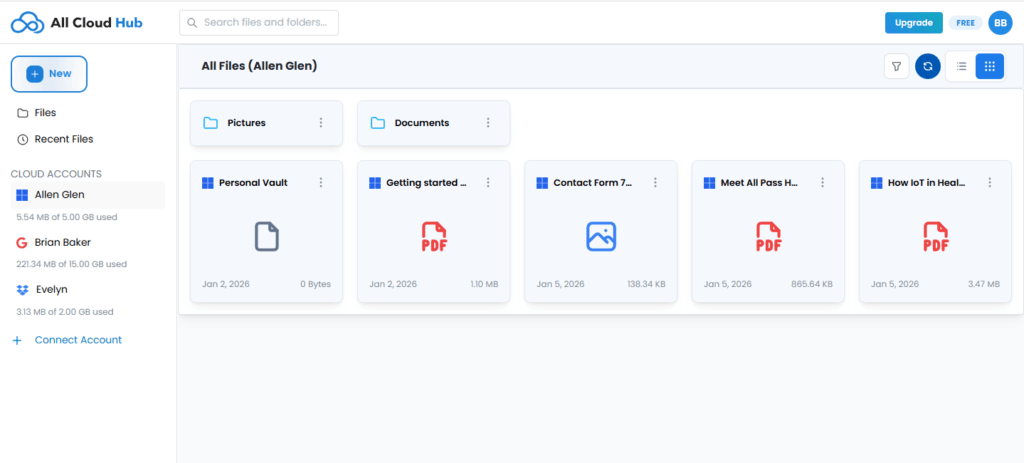Open the Documents folder name
The height and width of the screenshot is (463, 1024).
(422, 123)
